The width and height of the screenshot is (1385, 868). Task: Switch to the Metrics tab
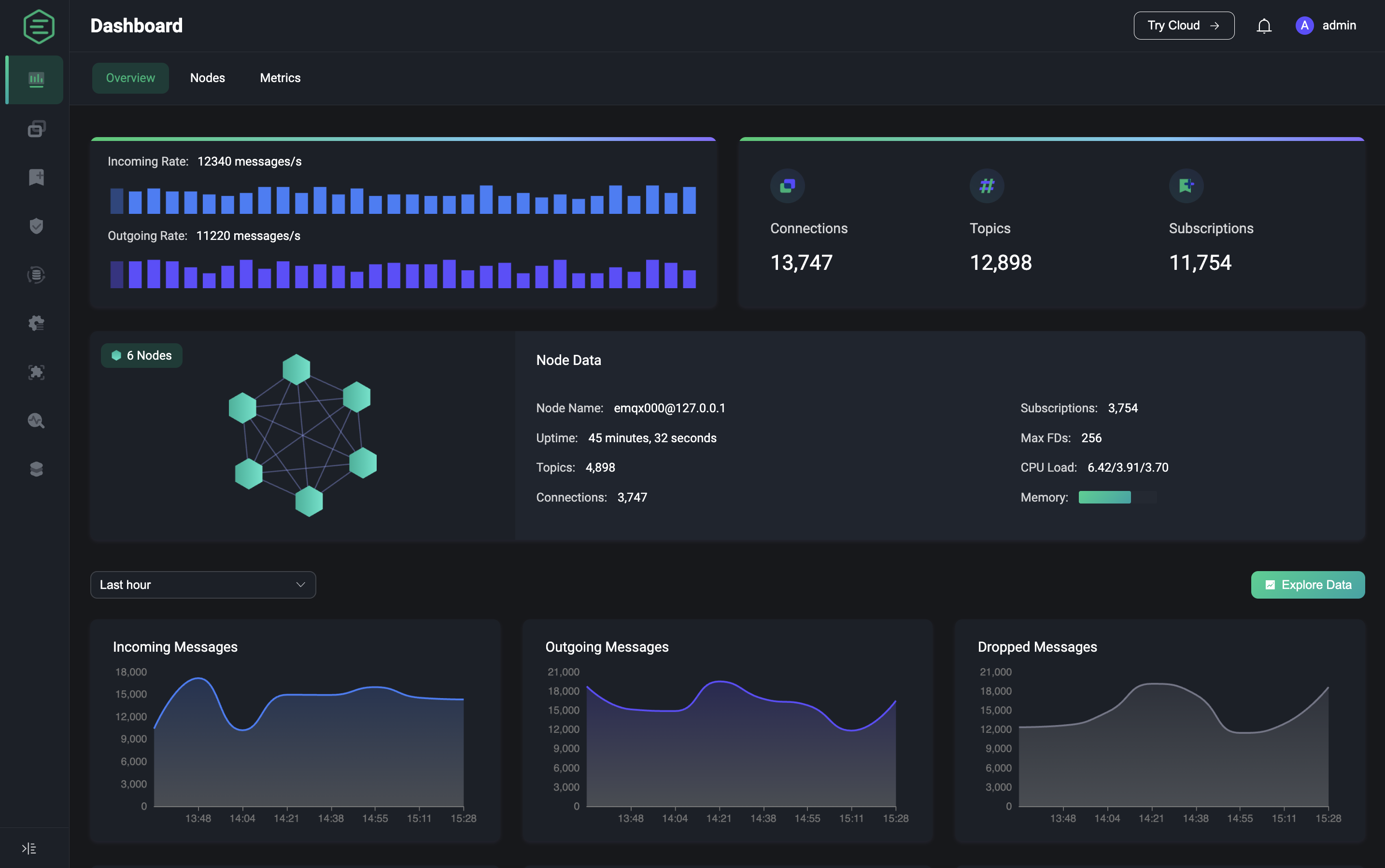[x=280, y=78]
